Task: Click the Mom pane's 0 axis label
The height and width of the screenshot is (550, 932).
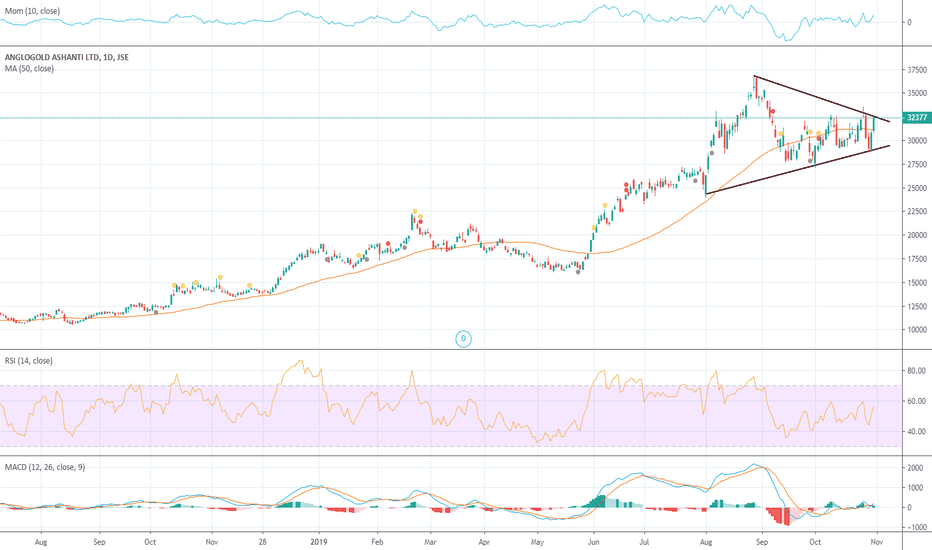Action: click(x=909, y=23)
